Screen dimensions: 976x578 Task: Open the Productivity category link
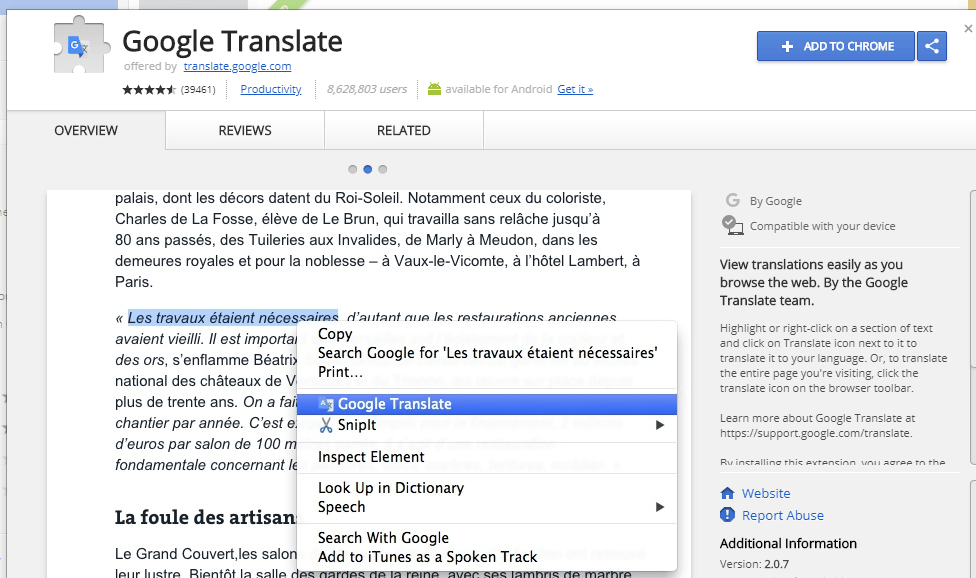tap(271, 89)
